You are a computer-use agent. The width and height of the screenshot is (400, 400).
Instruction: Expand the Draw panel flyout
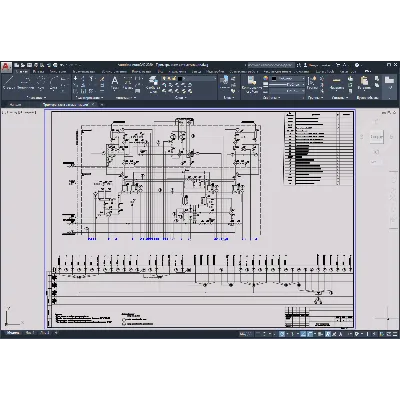point(36,98)
